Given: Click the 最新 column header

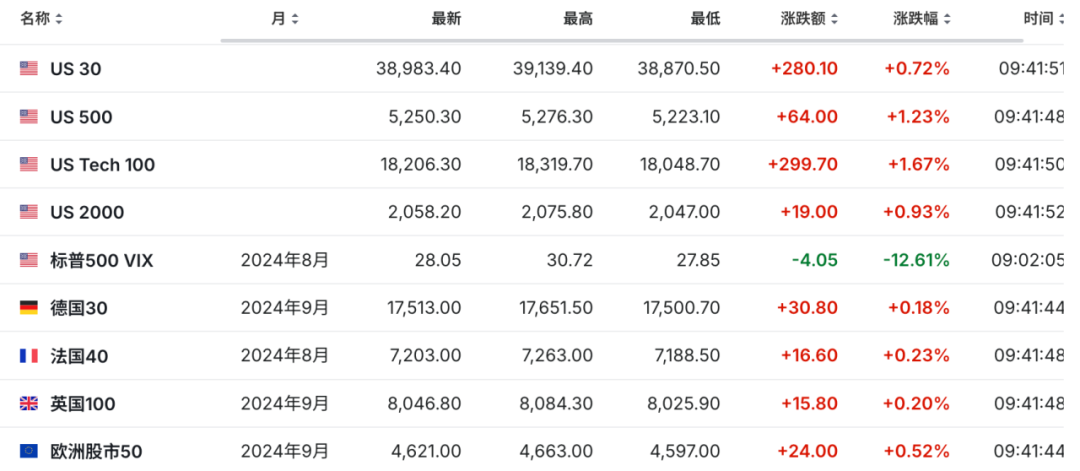Looking at the screenshot, I should point(446,19).
